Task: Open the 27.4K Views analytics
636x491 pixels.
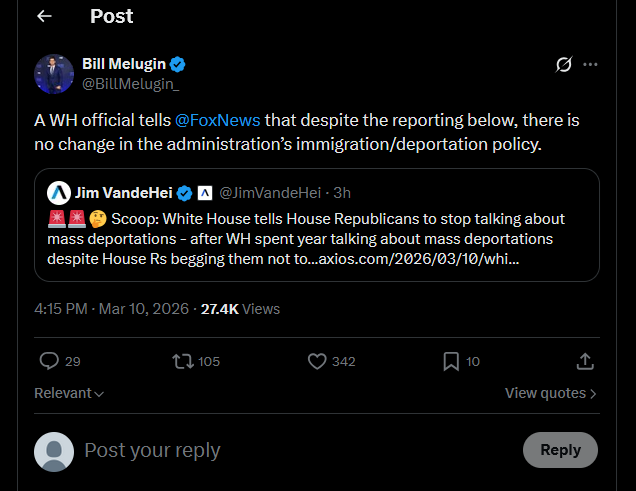Action: click(240, 309)
